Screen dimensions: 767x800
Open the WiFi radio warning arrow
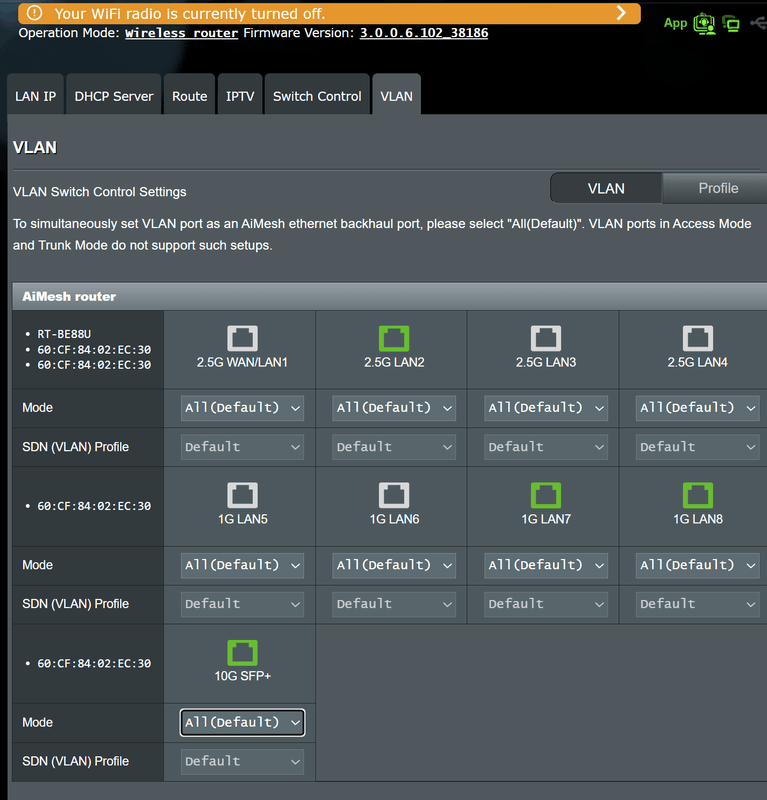(x=621, y=13)
